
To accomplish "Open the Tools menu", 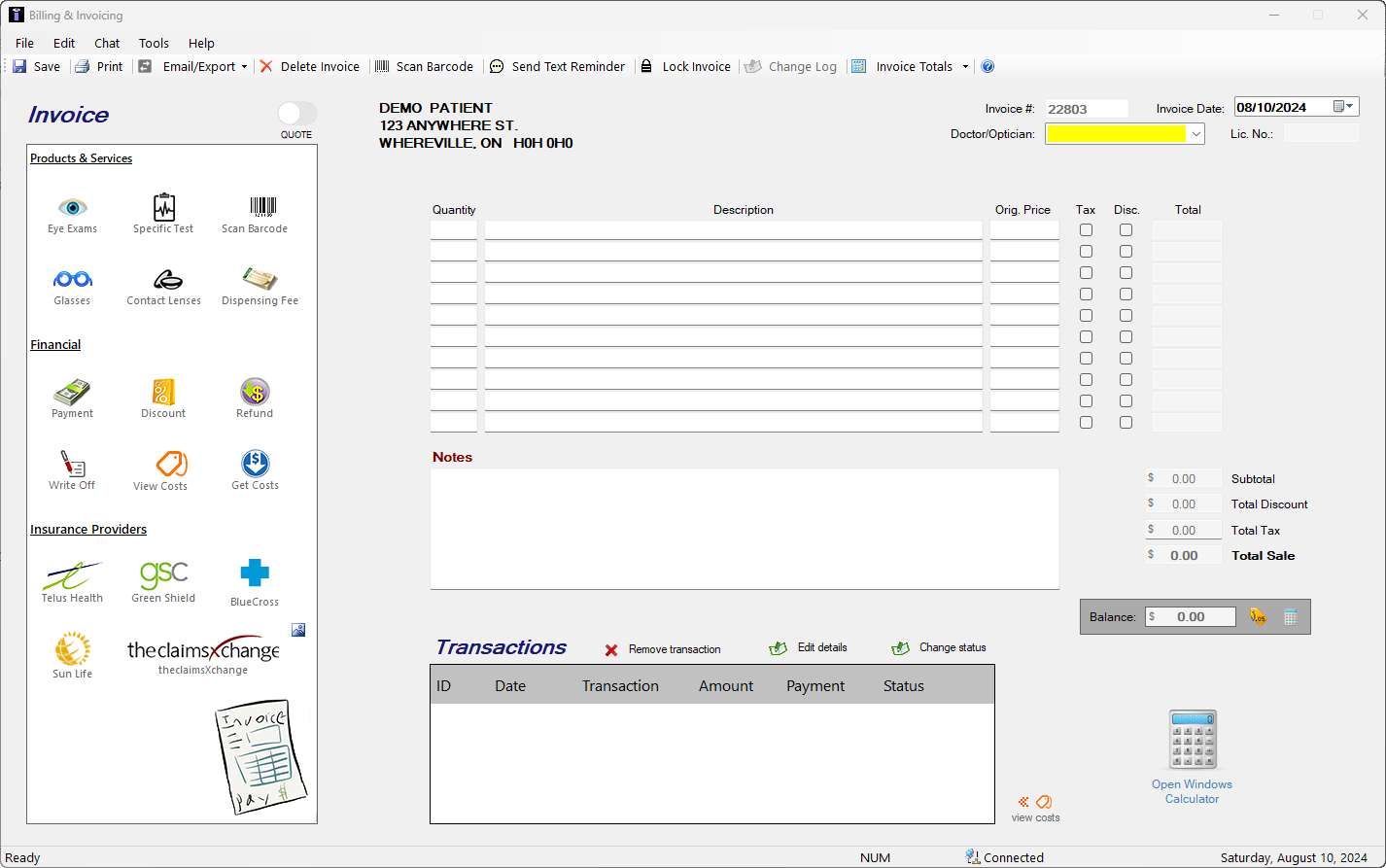I will (154, 43).
